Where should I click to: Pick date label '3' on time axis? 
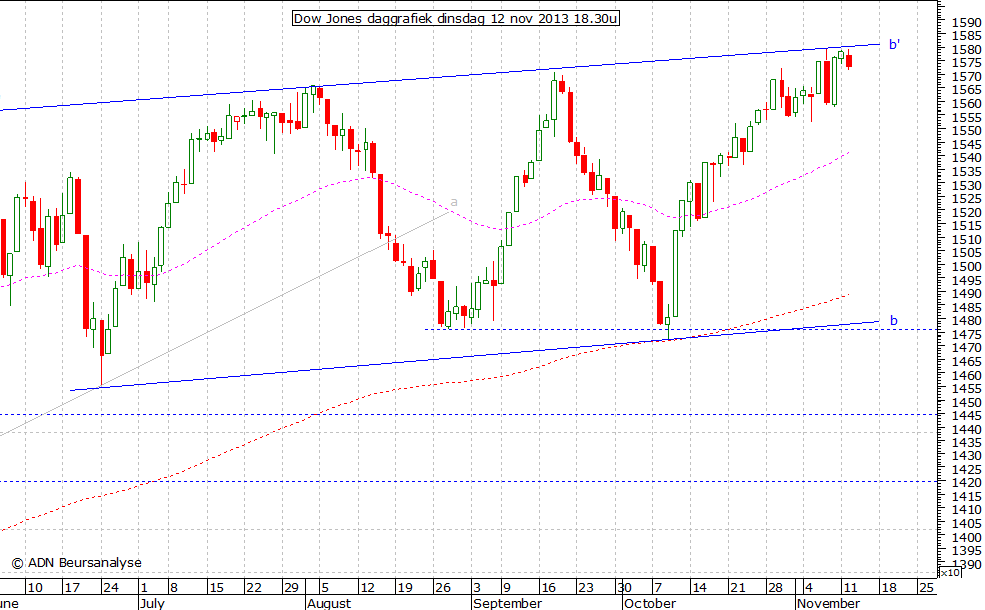tap(477, 587)
